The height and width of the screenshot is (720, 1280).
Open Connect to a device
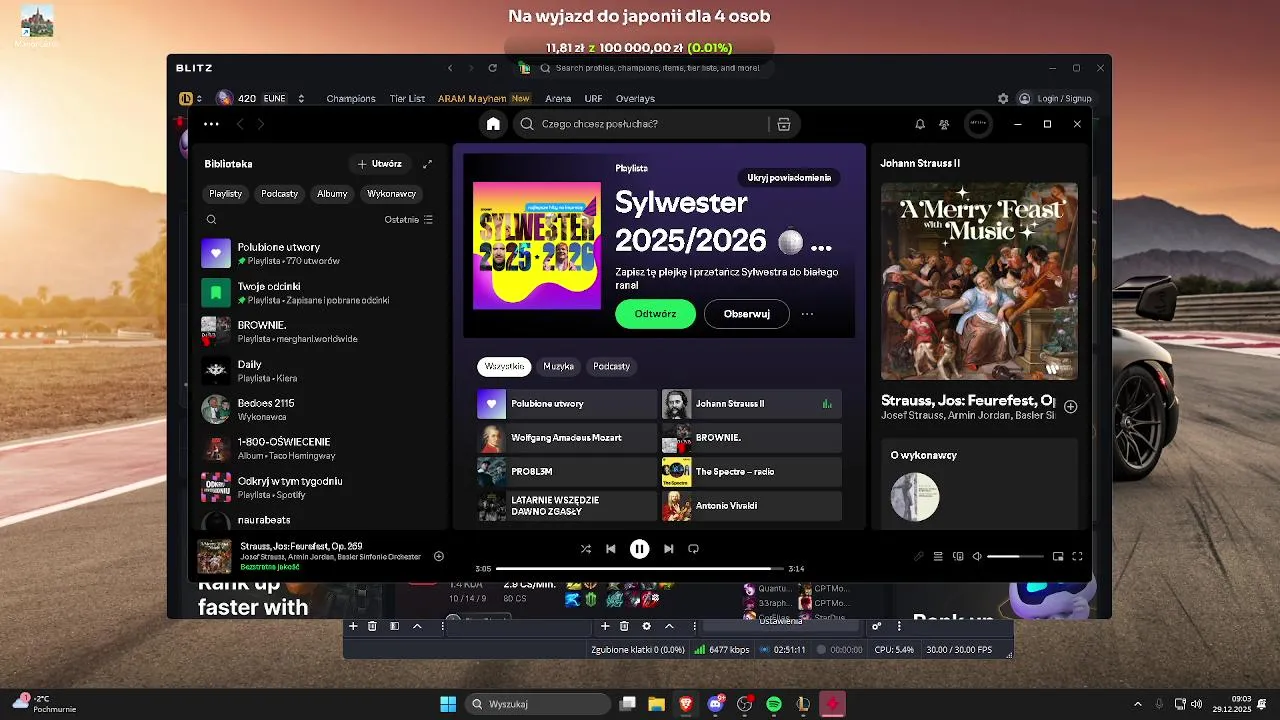tap(958, 557)
